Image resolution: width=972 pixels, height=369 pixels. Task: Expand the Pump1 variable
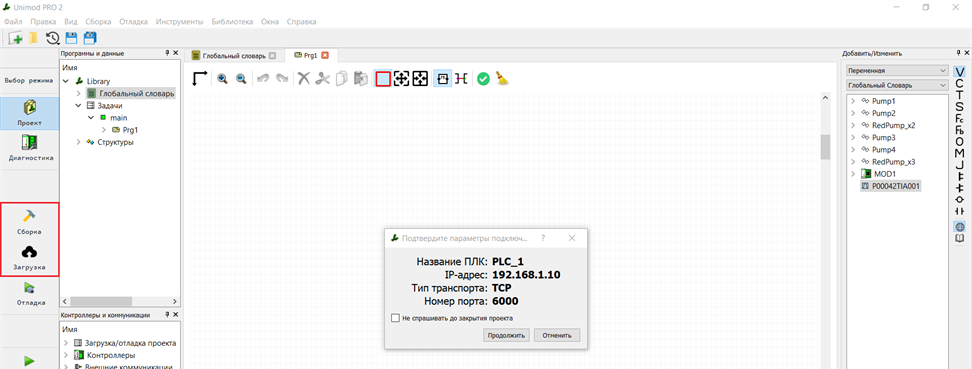click(853, 101)
